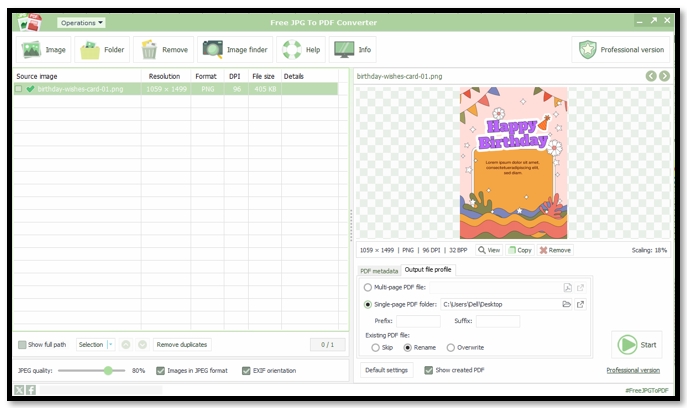Click the Remove trash can toolbar button
Screen dimensions: 687x408
pyautogui.click(x=164, y=50)
